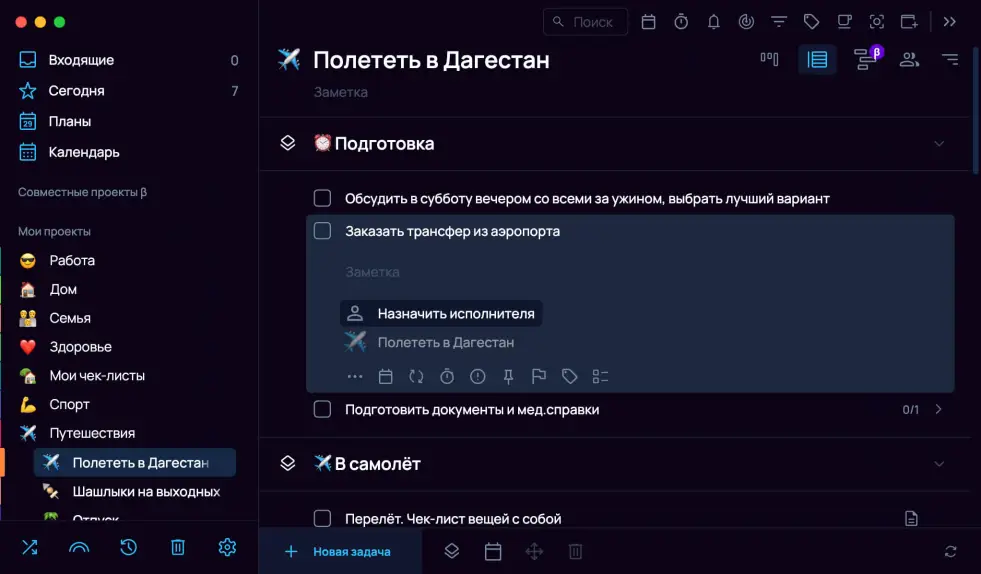Check off 'Заказать трансфер из аэропорта' task

click(x=322, y=231)
